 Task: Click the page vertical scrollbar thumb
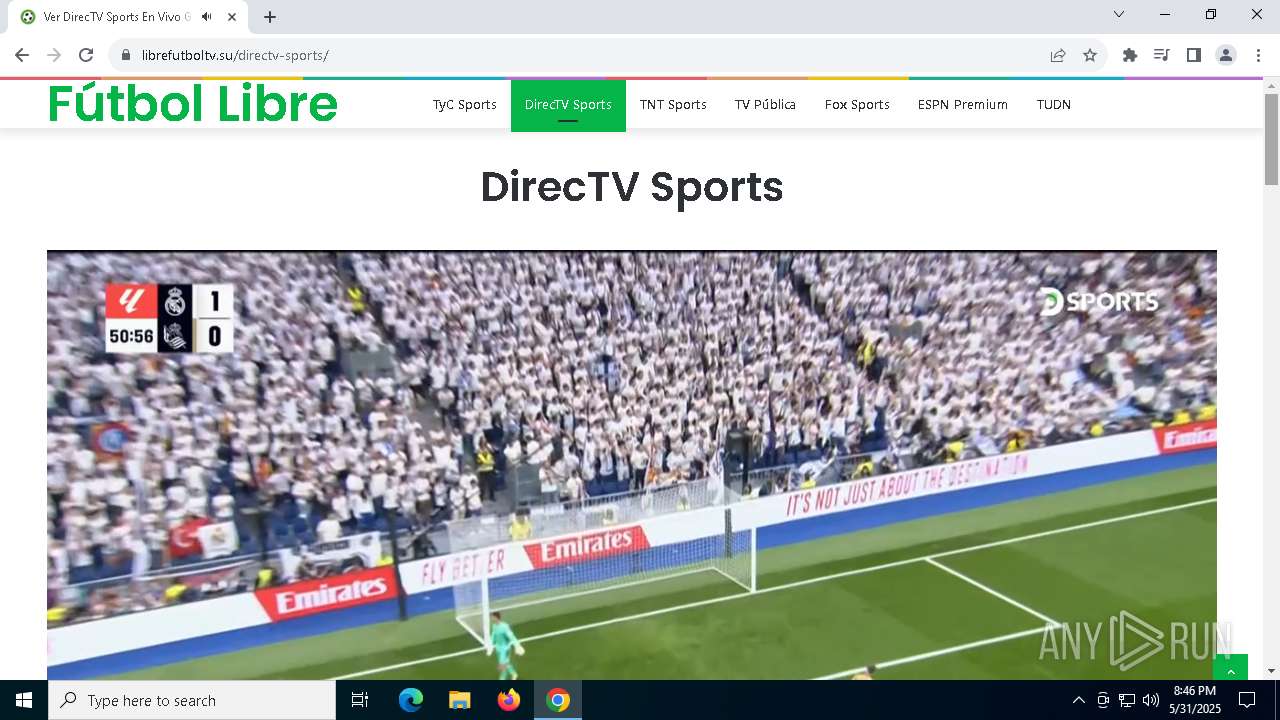[x=1272, y=139]
